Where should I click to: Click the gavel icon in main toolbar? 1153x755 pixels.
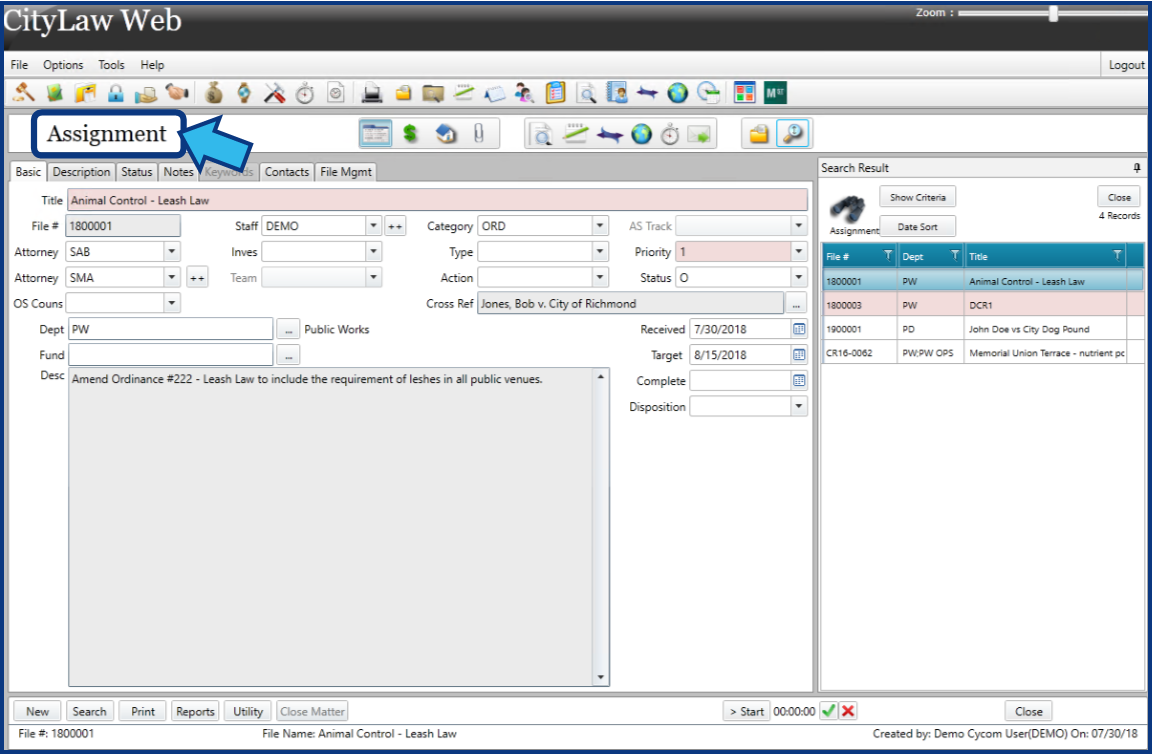click(23, 93)
